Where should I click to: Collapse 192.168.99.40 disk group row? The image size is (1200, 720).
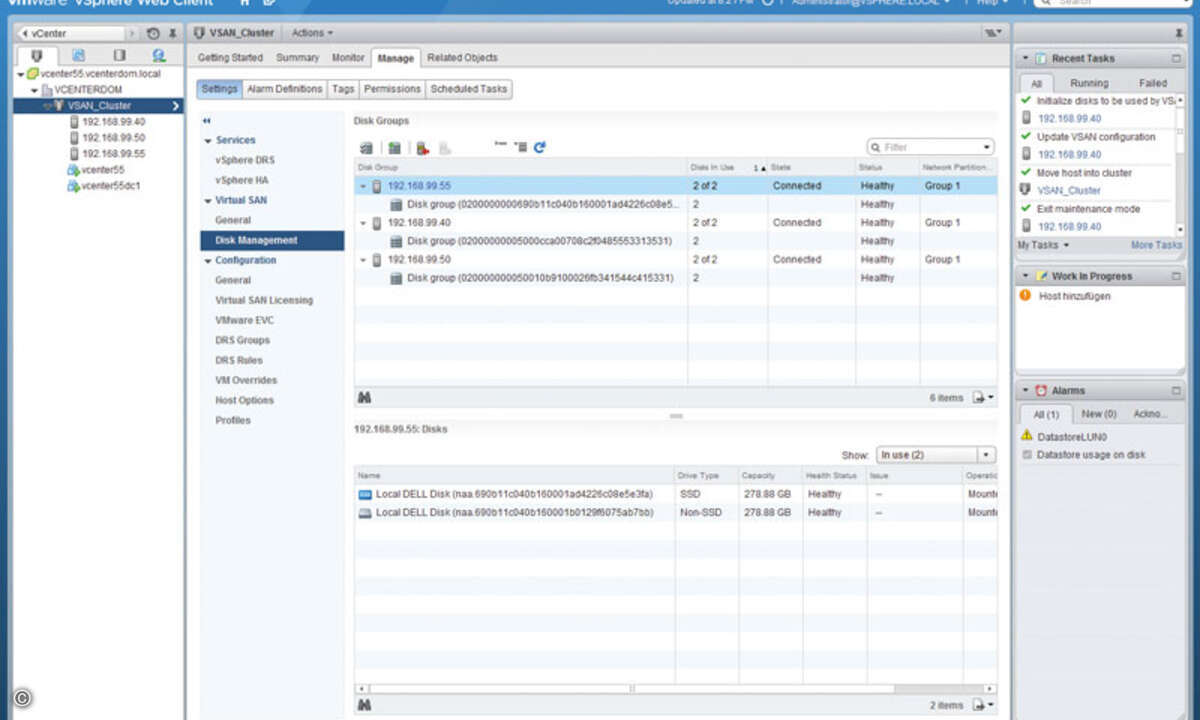tap(363, 223)
